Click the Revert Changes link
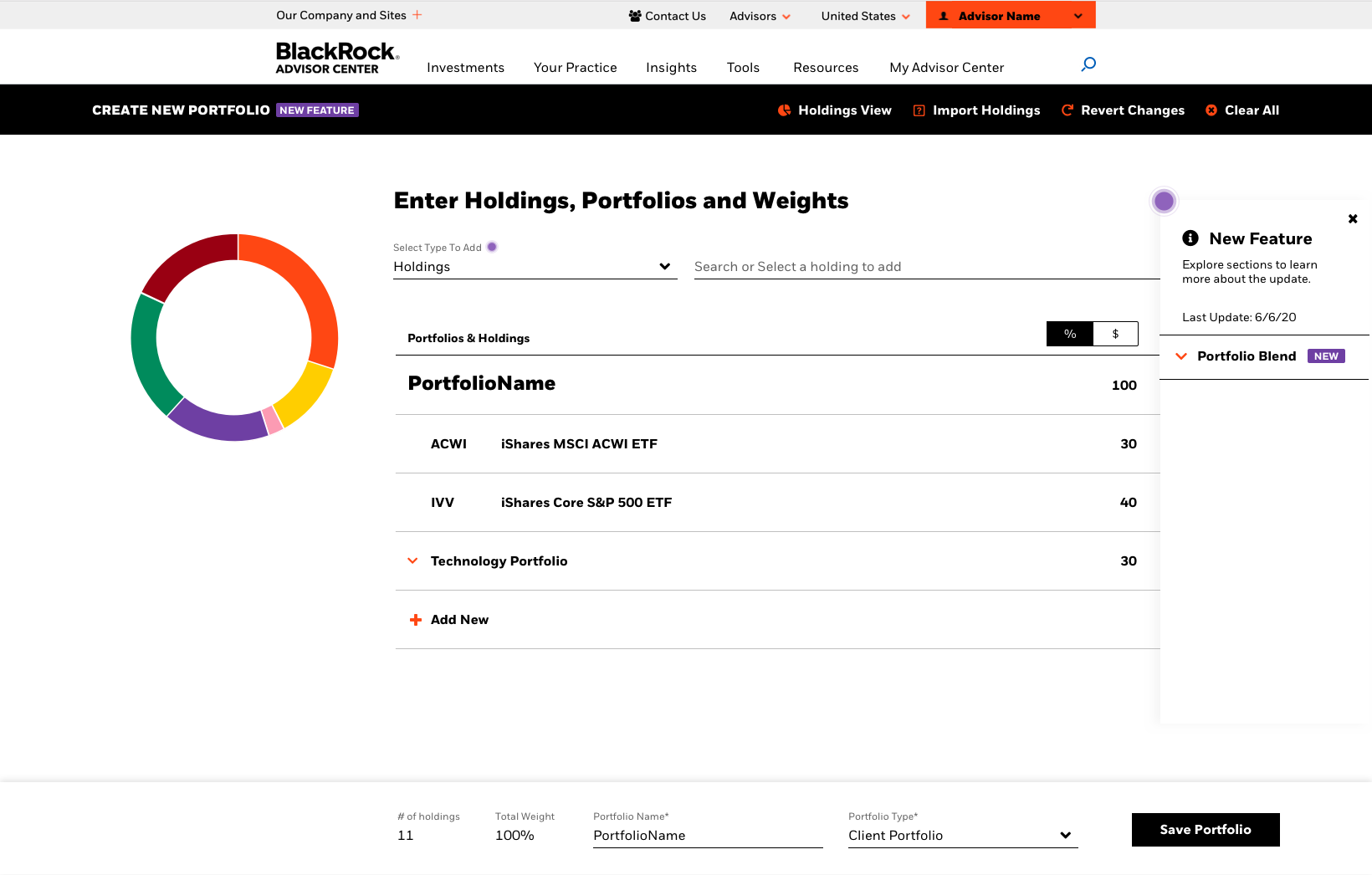 coord(1133,110)
